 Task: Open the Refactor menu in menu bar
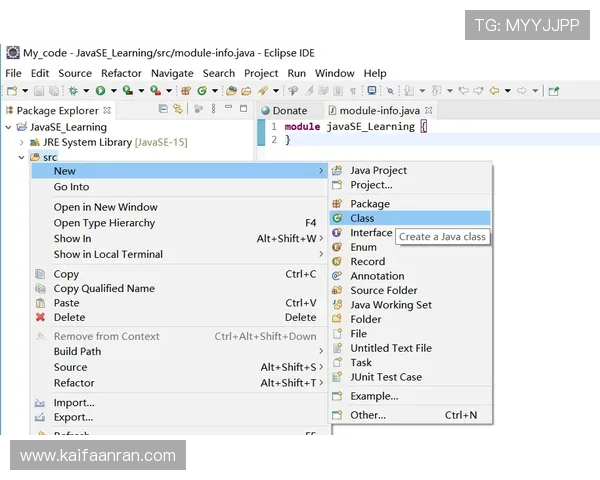point(121,73)
